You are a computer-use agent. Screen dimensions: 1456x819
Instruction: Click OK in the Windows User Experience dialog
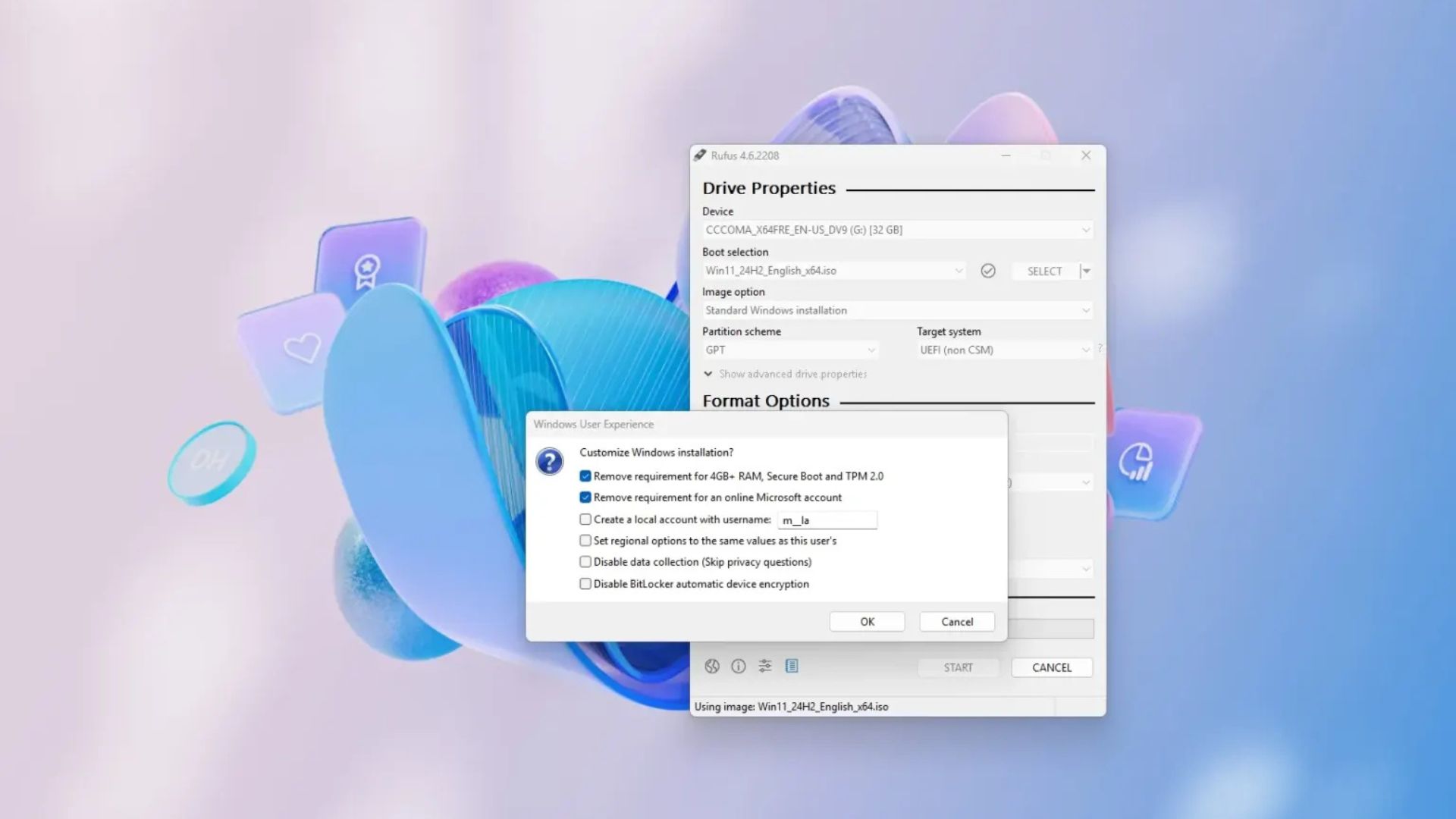[867, 620]
